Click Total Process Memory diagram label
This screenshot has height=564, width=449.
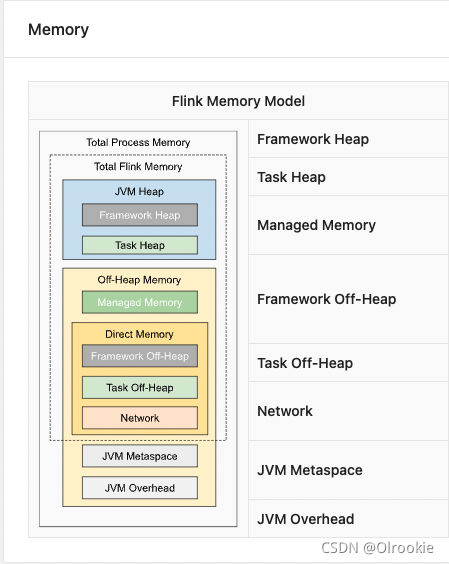[x=138, y=142]
